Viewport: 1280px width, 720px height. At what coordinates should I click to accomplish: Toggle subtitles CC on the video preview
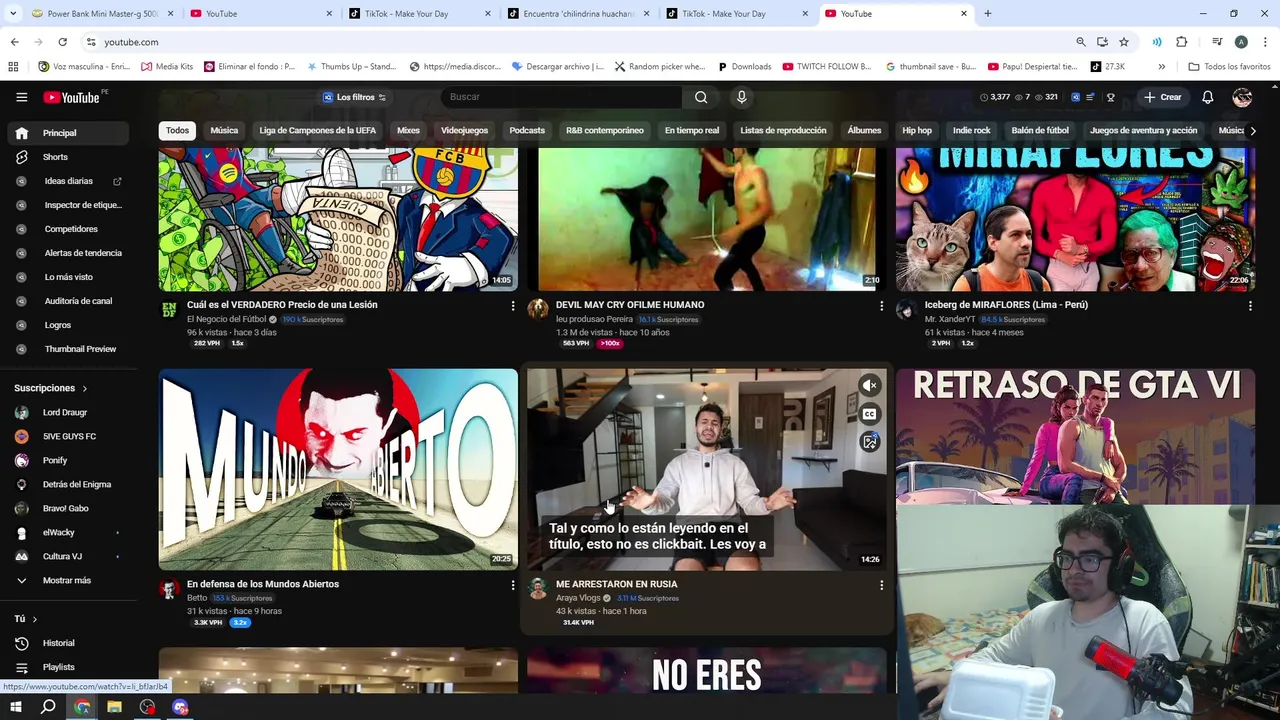click(x=870, y=413)
